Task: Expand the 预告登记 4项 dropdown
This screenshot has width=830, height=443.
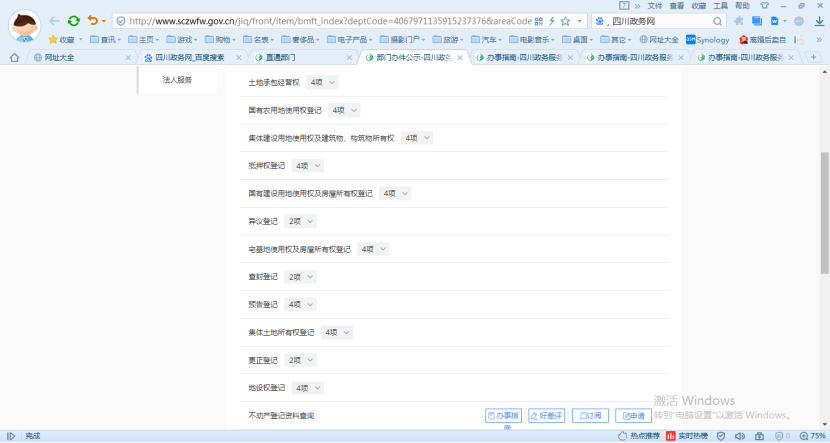Action: 301,304
